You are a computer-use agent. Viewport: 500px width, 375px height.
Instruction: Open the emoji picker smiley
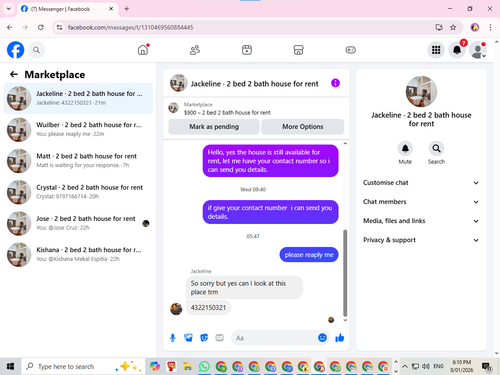click(322, 338)
